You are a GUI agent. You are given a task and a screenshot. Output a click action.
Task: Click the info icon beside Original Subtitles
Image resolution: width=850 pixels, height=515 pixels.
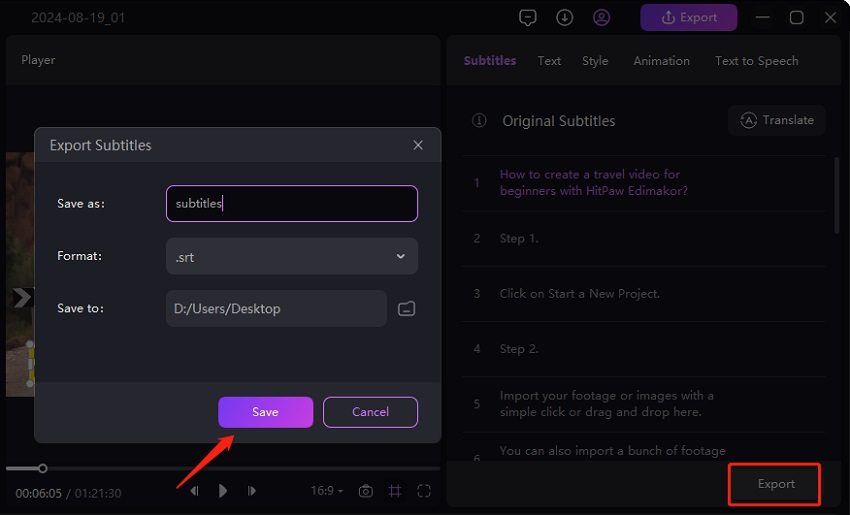(479, 121)
